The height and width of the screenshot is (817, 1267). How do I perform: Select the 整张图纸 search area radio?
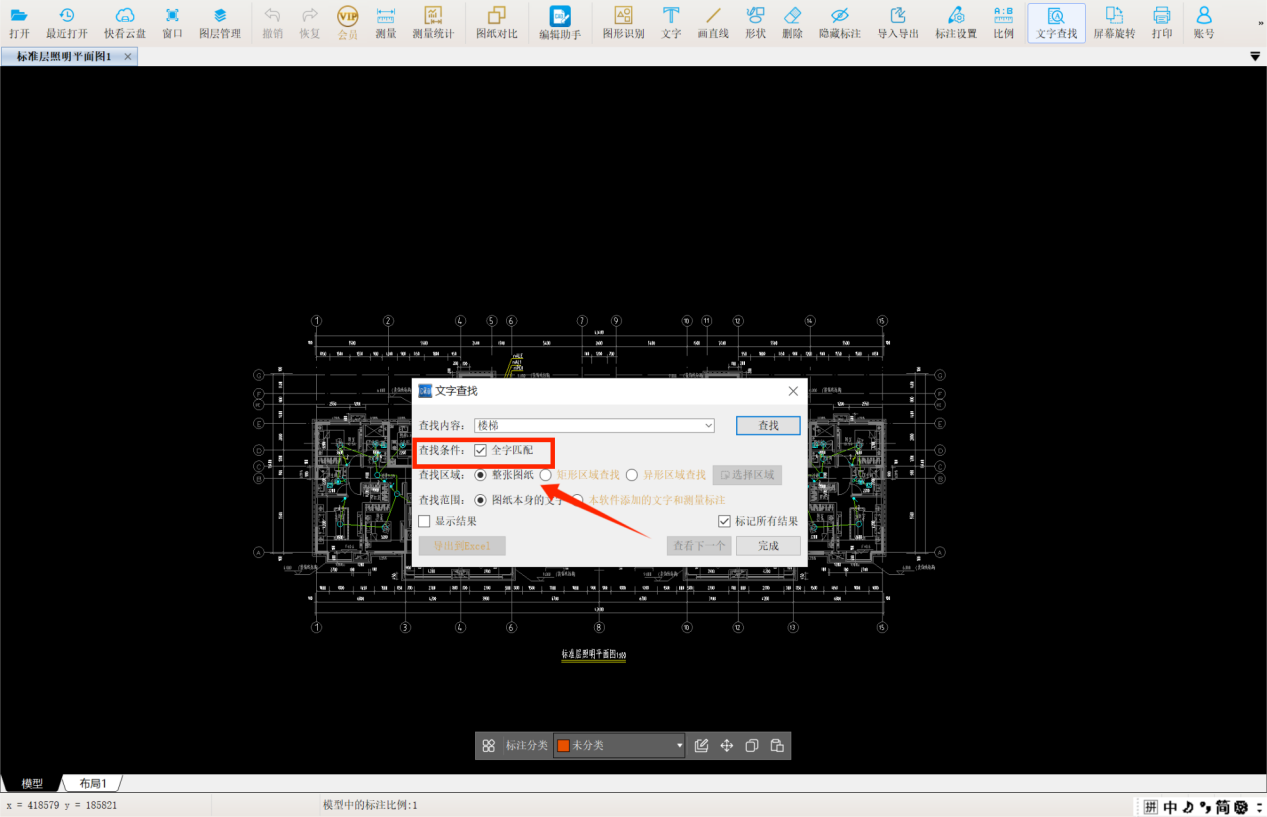coord(481,474)
